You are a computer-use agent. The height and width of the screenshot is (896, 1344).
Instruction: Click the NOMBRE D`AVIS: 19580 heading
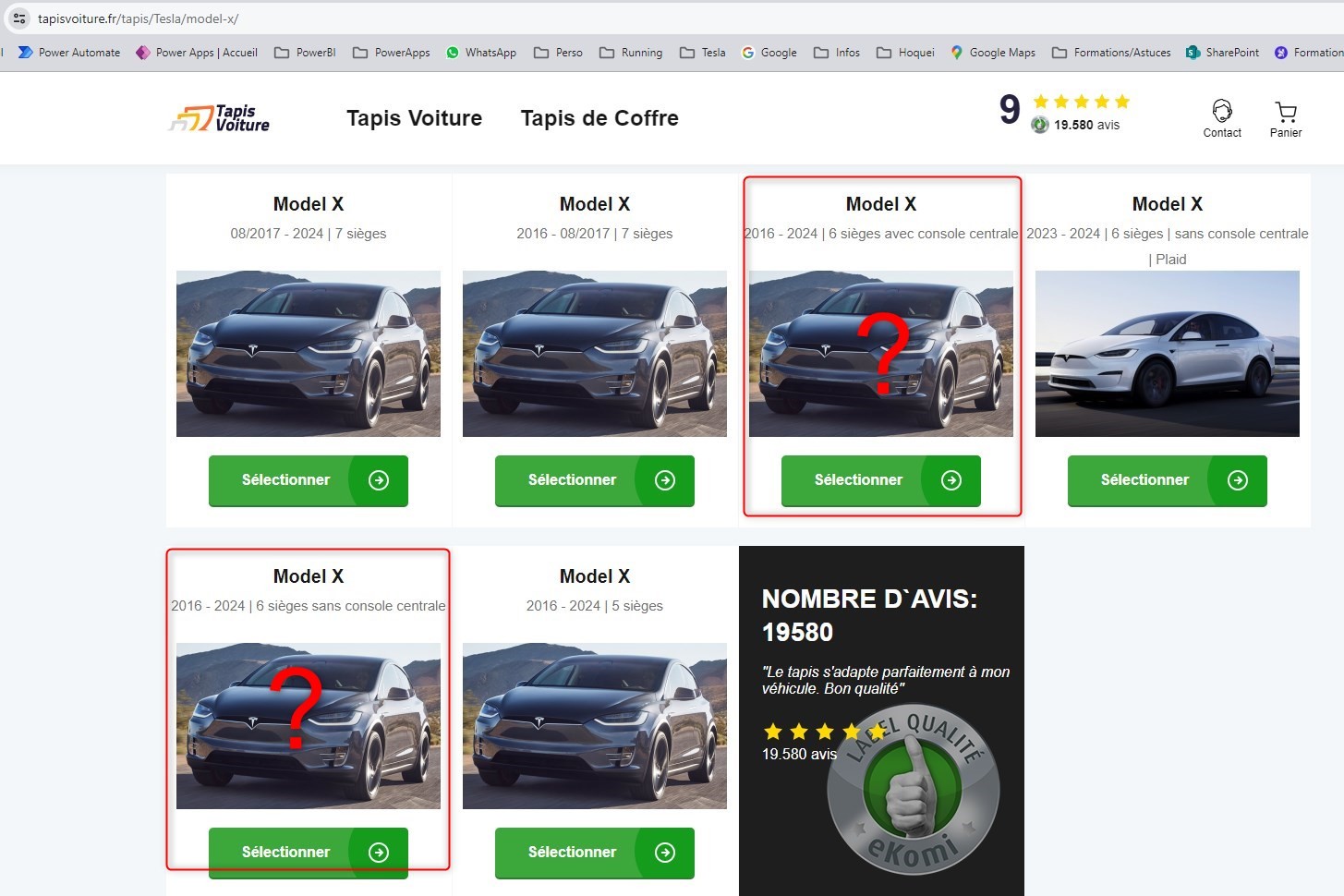tap(869, 615)
